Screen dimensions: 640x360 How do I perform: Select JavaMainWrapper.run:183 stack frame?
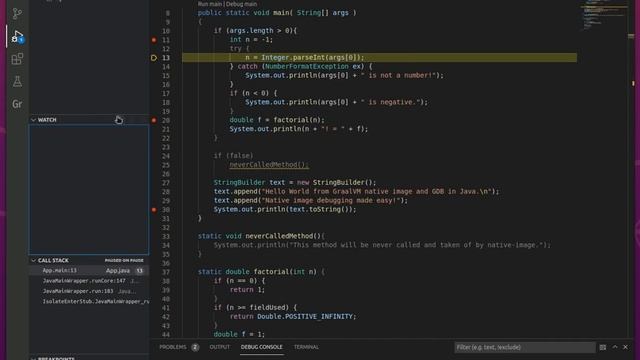tap(89, 291)
